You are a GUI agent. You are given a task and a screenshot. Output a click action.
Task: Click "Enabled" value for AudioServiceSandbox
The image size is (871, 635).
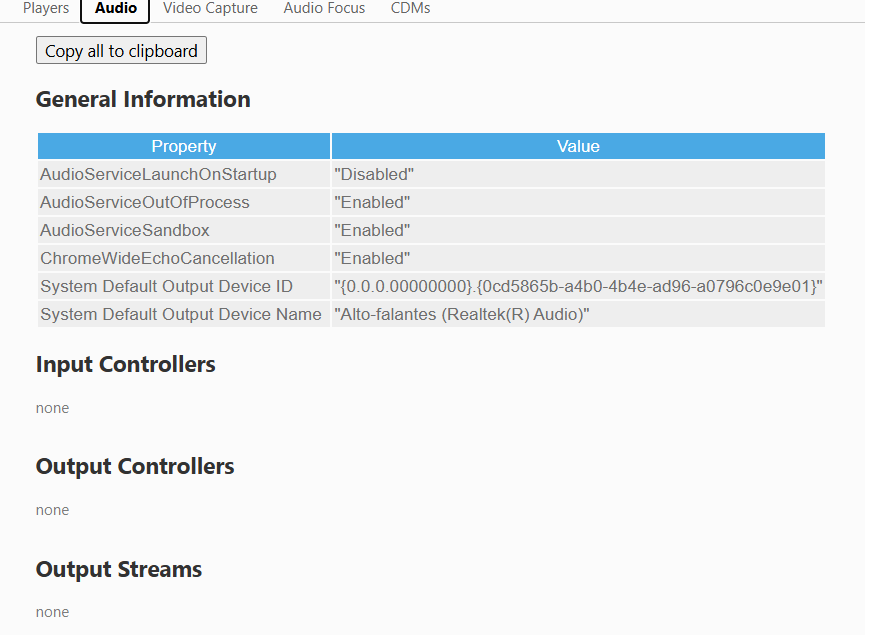(578, 231)
